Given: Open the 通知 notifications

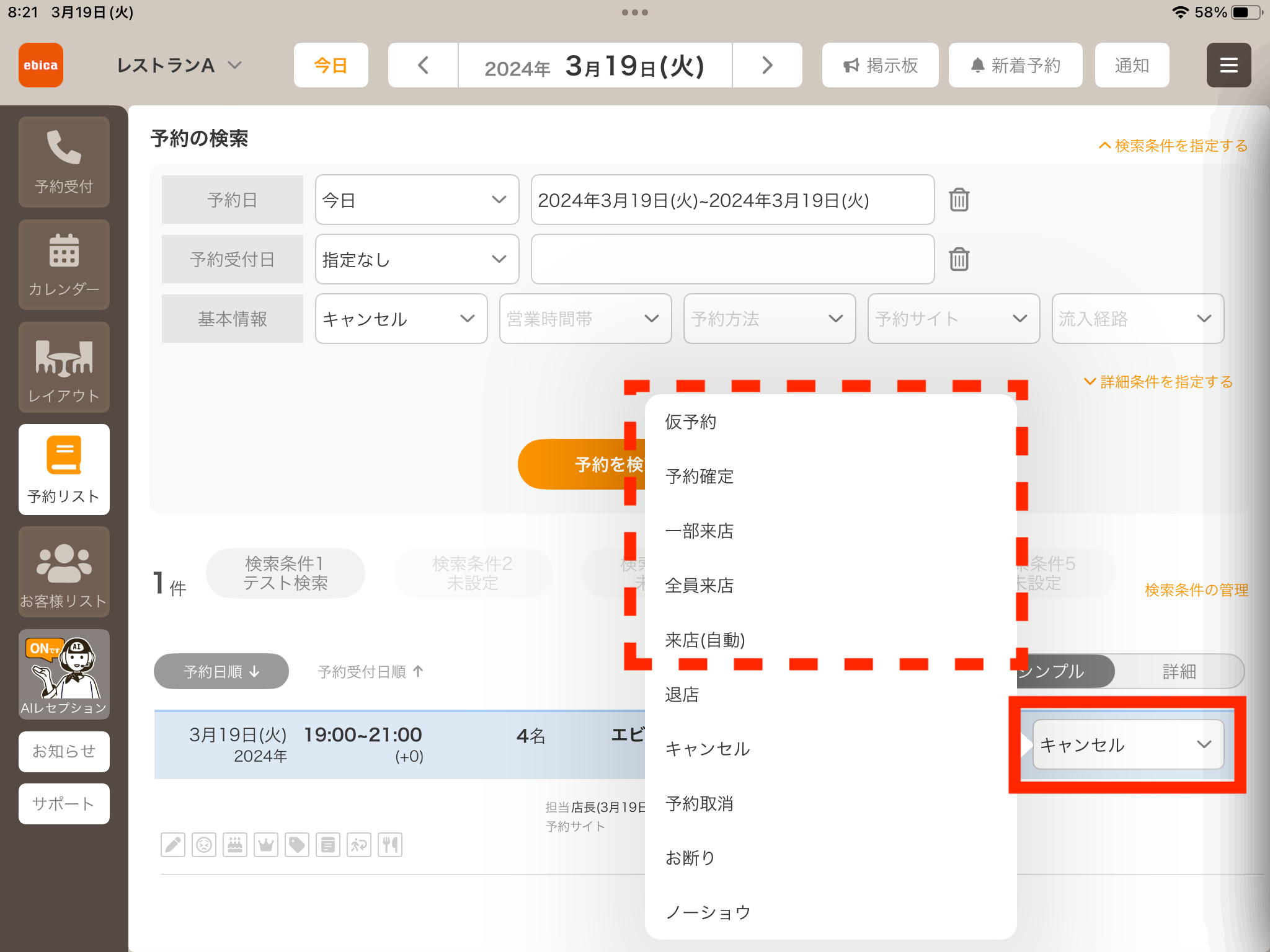Looking at the screenshot, I should click(1132, 65).
